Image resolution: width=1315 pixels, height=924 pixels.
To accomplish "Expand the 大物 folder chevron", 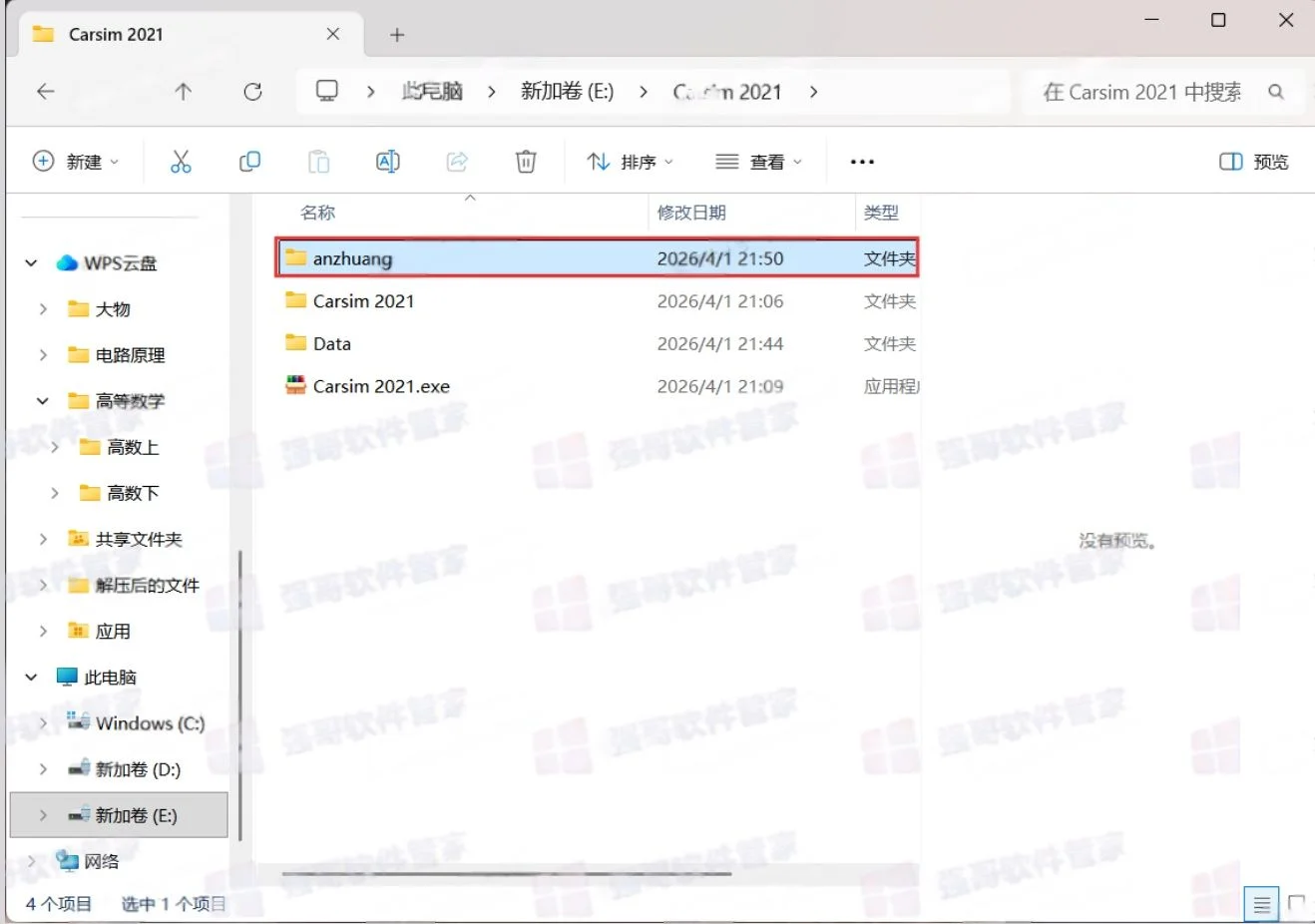I will tap(43, 309).
